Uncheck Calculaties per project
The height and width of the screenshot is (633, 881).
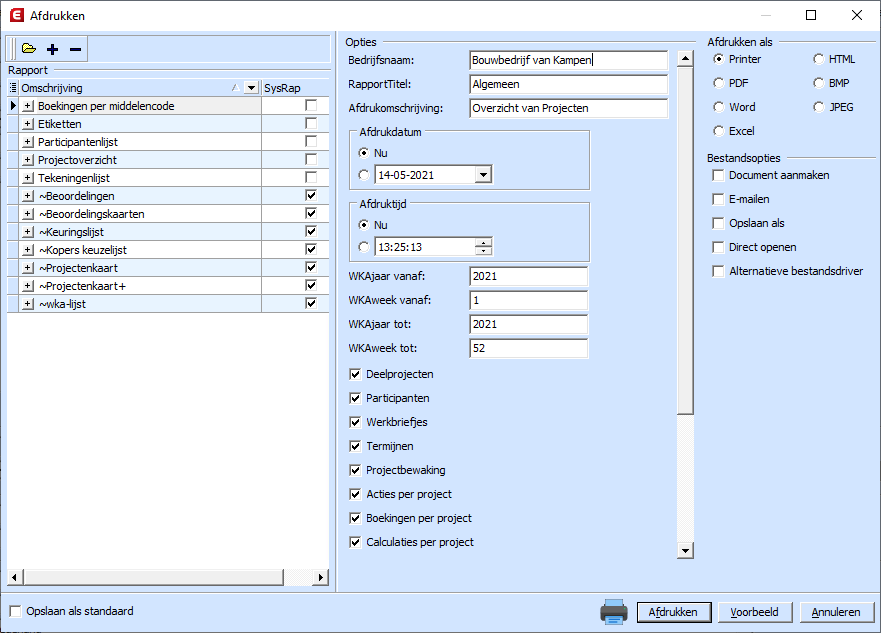pyautogui.click(x=355, y=542)
